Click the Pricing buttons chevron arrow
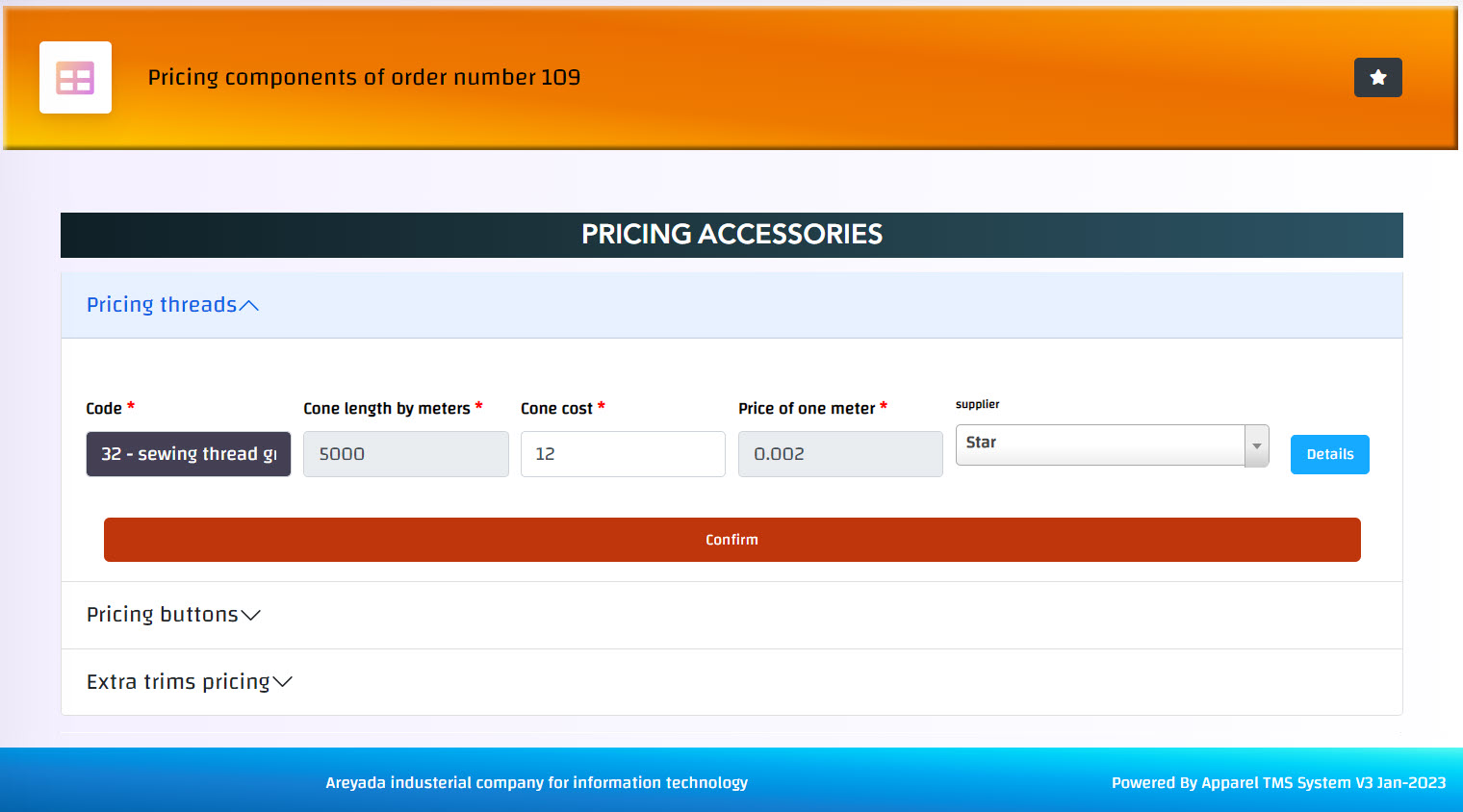 [250, 616]
